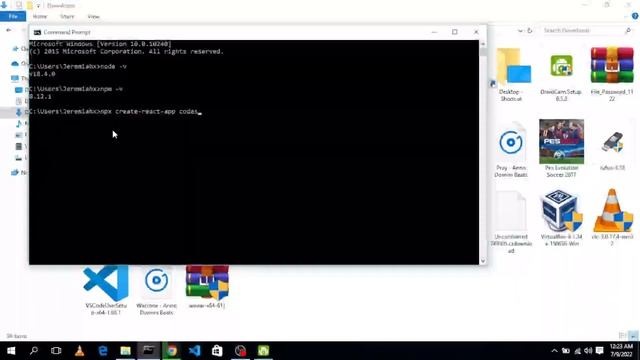
Task: Click the Command Prompt scrollbar down arrow
Action: (x=483, y=261)
